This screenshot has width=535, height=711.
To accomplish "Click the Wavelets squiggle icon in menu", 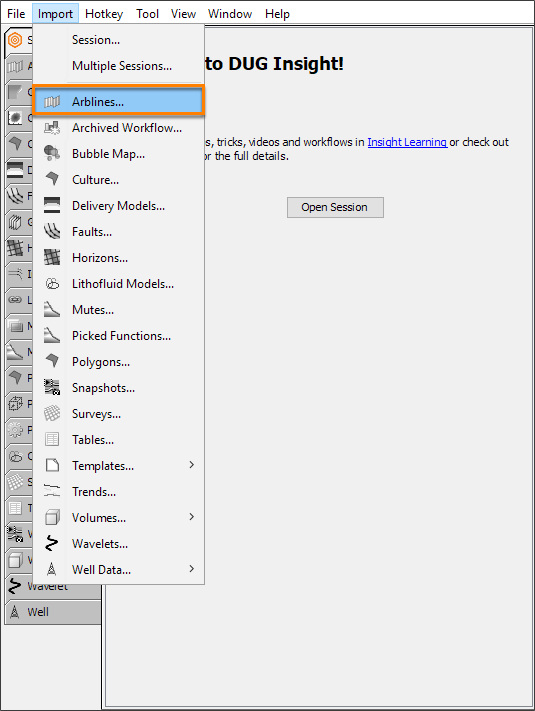I will pyautogui.click(x=52, y=543).
